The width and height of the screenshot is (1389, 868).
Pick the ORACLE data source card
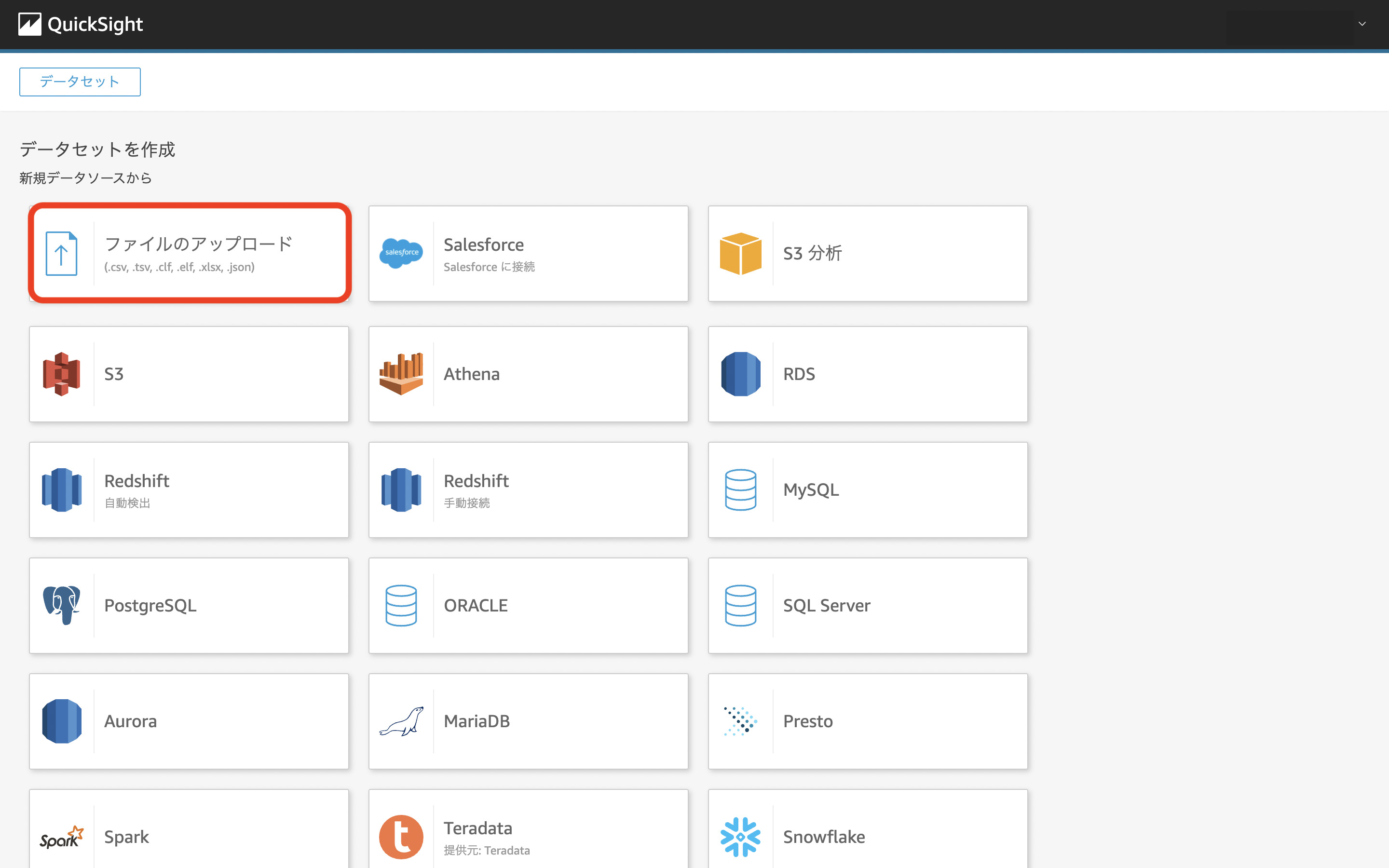tap(528, 605)
